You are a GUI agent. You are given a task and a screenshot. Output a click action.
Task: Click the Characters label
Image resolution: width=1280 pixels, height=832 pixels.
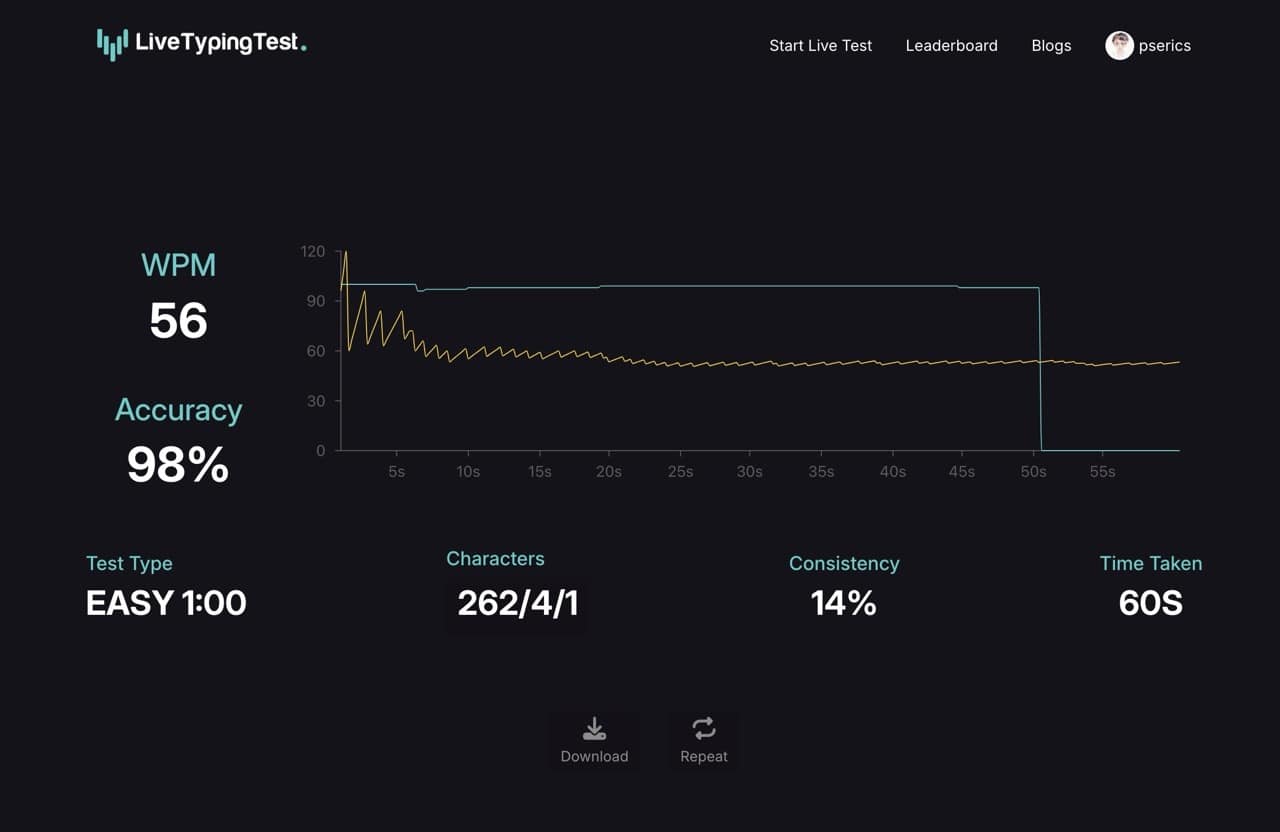(495, 559)
